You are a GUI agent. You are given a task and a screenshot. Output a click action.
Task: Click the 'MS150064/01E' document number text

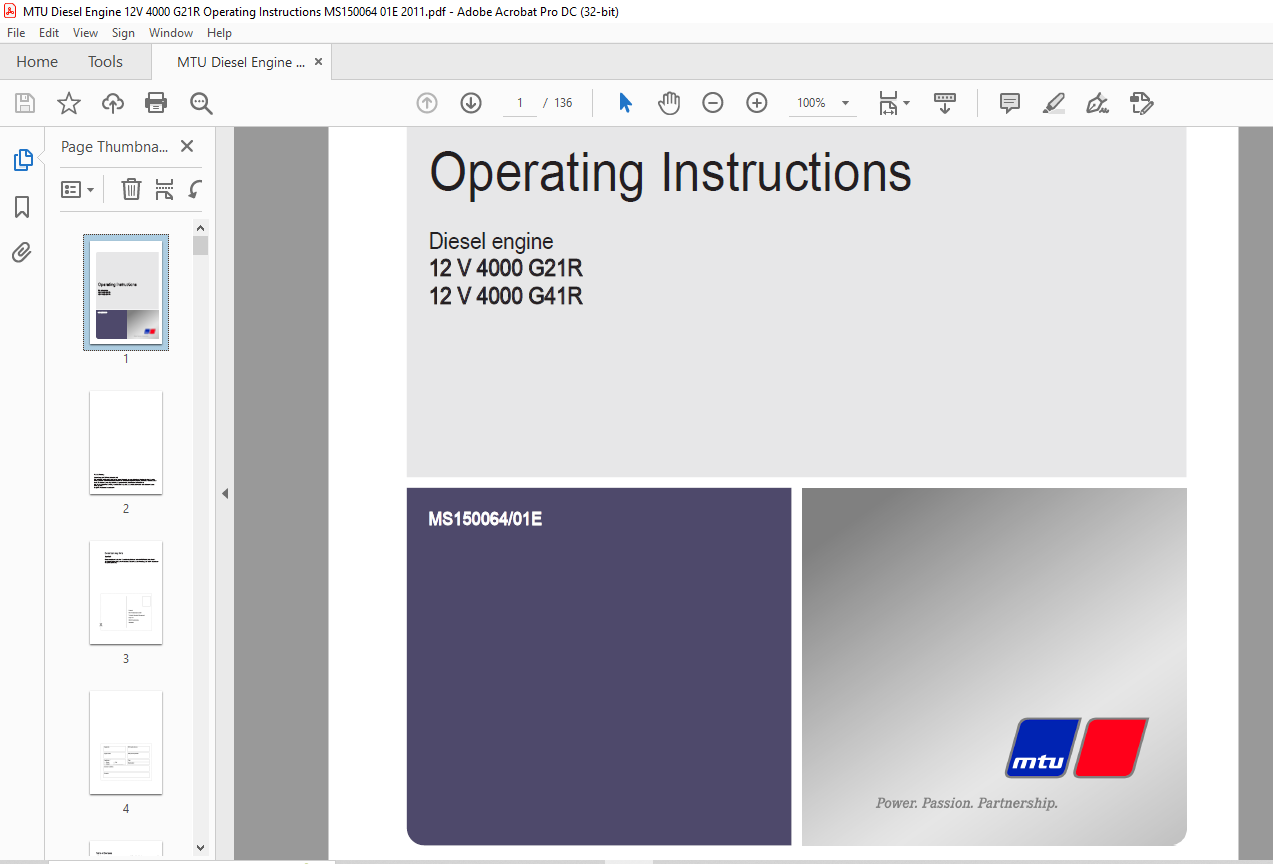[x=485, y=519]
